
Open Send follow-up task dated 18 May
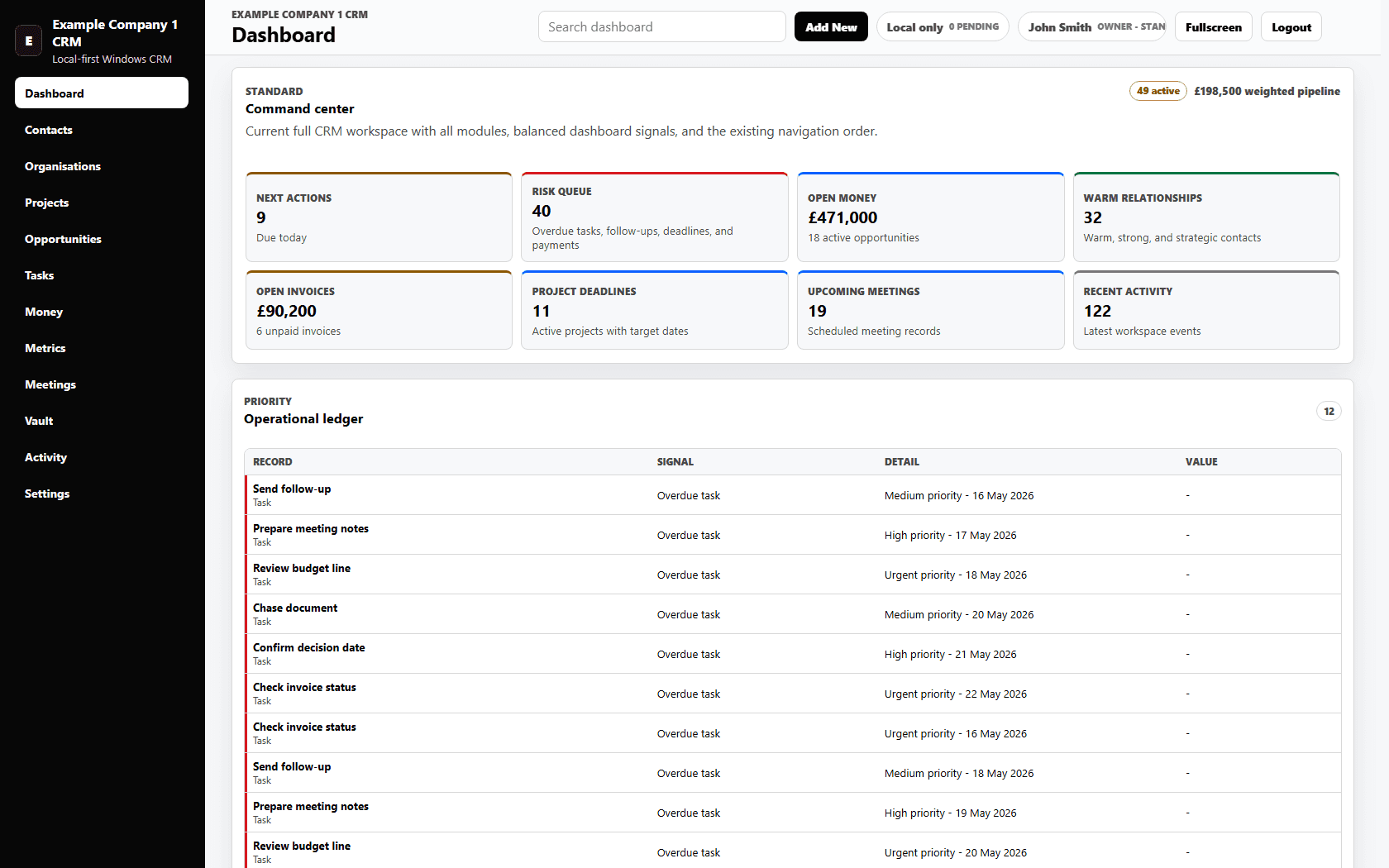793,773
